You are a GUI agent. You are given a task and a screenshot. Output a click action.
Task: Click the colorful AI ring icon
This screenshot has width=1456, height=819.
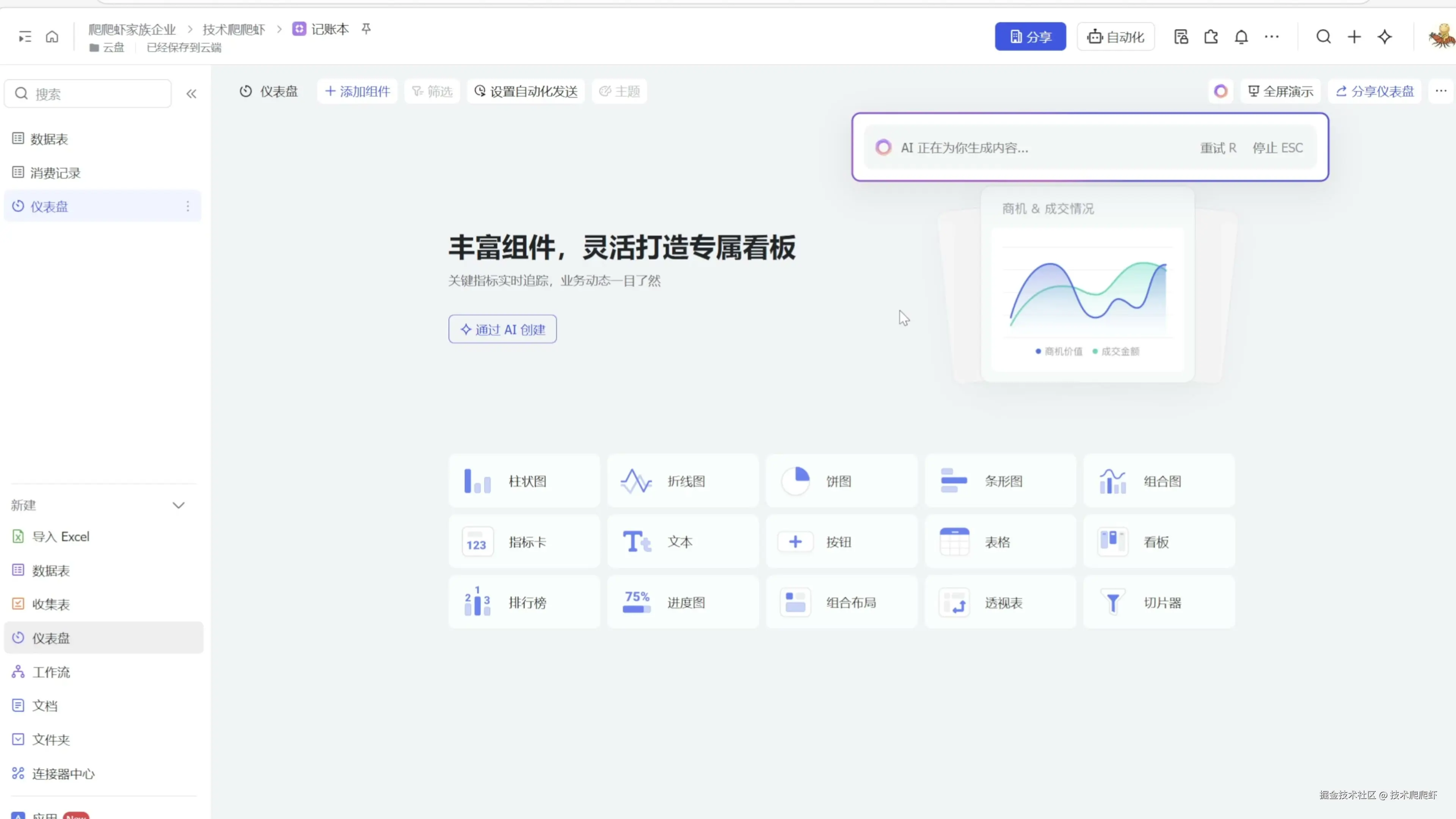point(1220,91)
